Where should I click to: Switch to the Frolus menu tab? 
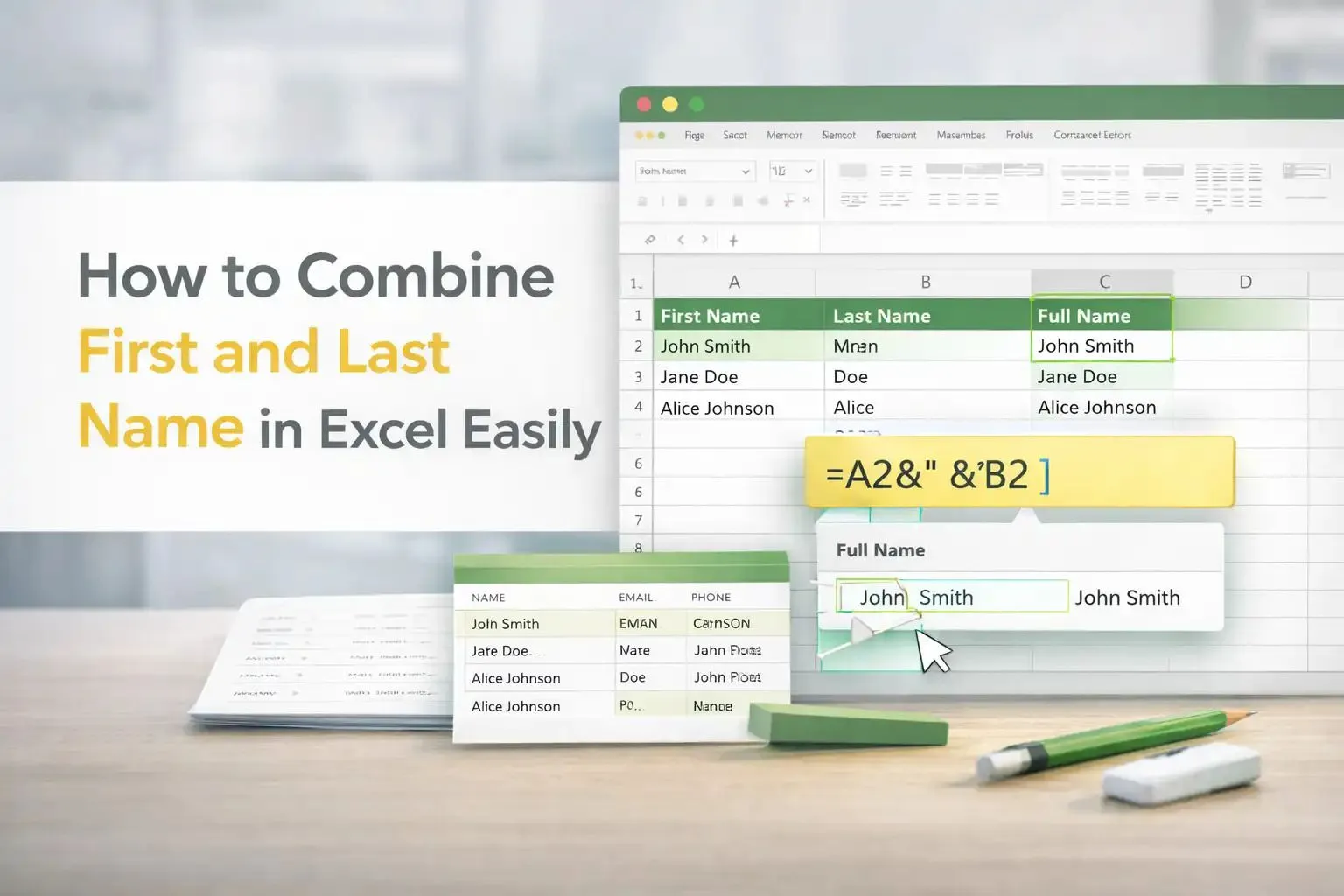pyautogui.click(x=1019, y=136)
